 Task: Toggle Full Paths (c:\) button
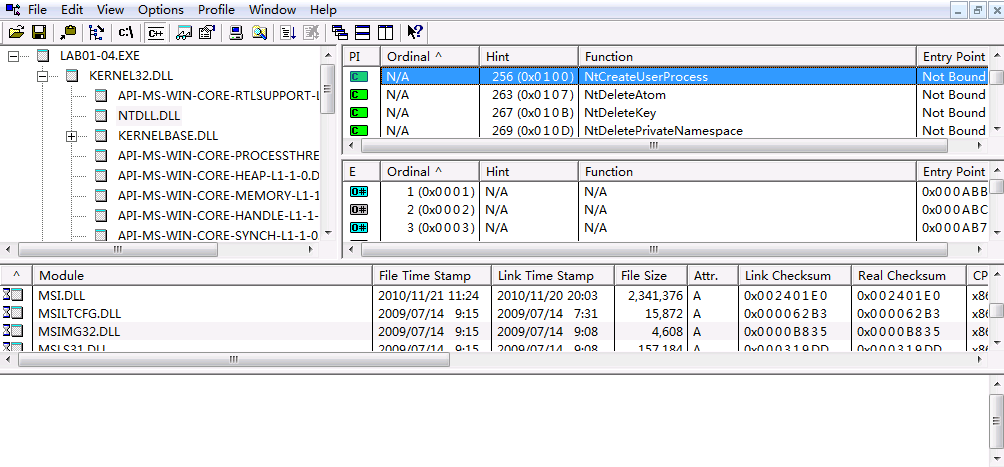(126, 32)
